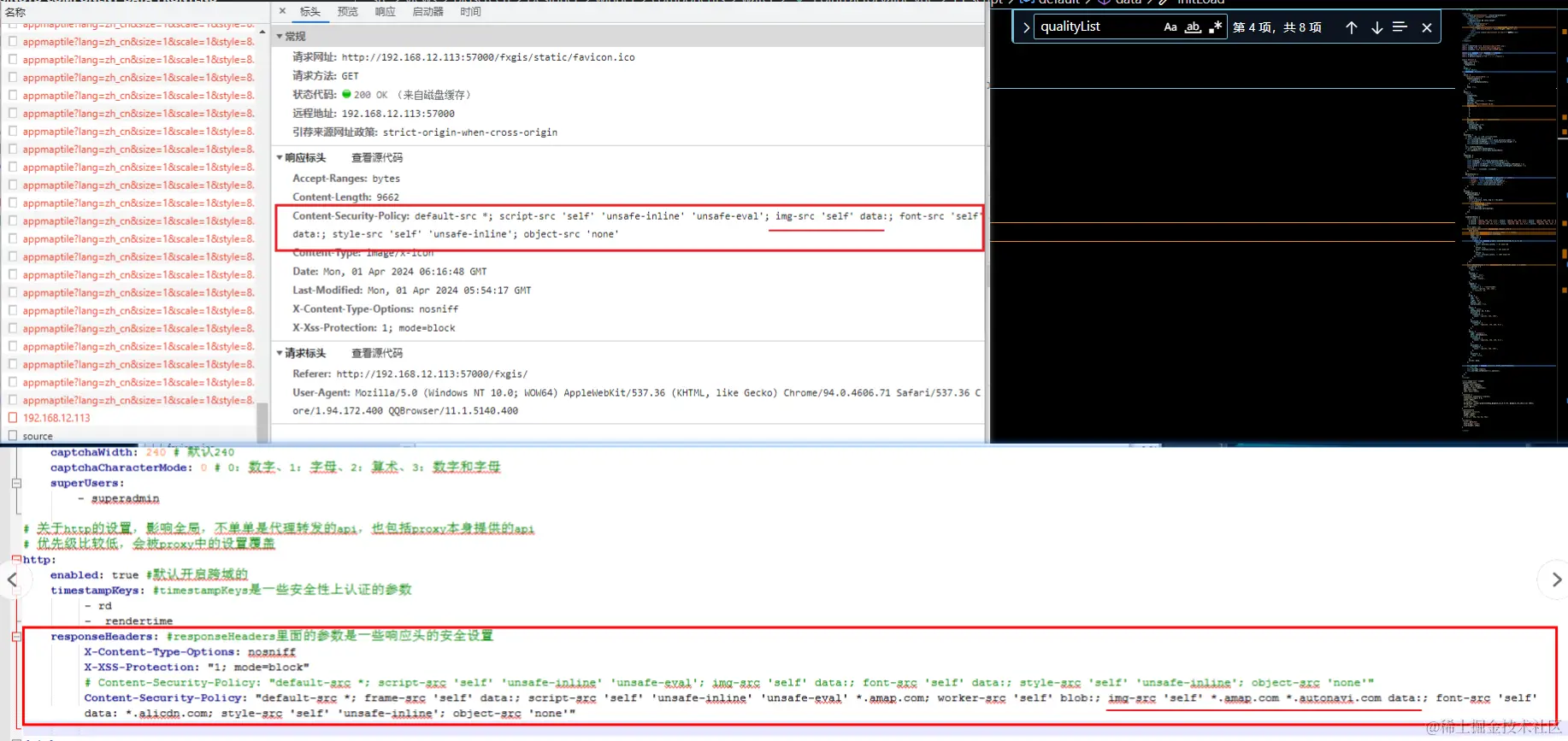1568x741 pixels.
Task: Go to next image with right arrow
Action: tap(1555, 579)
